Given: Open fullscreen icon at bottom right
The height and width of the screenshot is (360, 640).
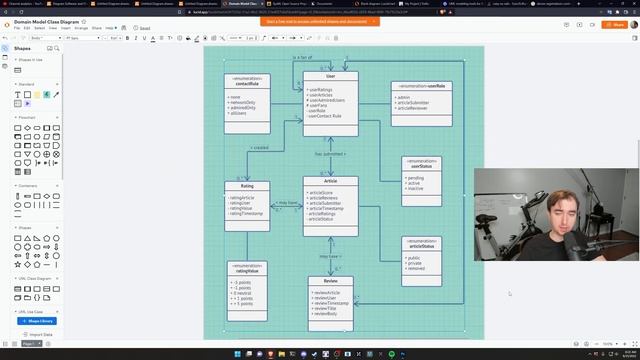Looking at the screenshot, I should click(635, 344).
